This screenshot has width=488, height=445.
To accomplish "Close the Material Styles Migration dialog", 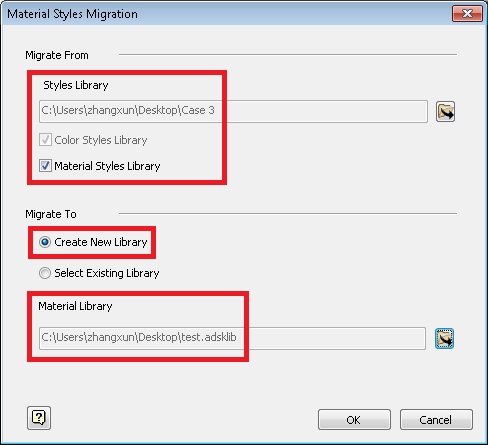I will (x=467, y=14).
